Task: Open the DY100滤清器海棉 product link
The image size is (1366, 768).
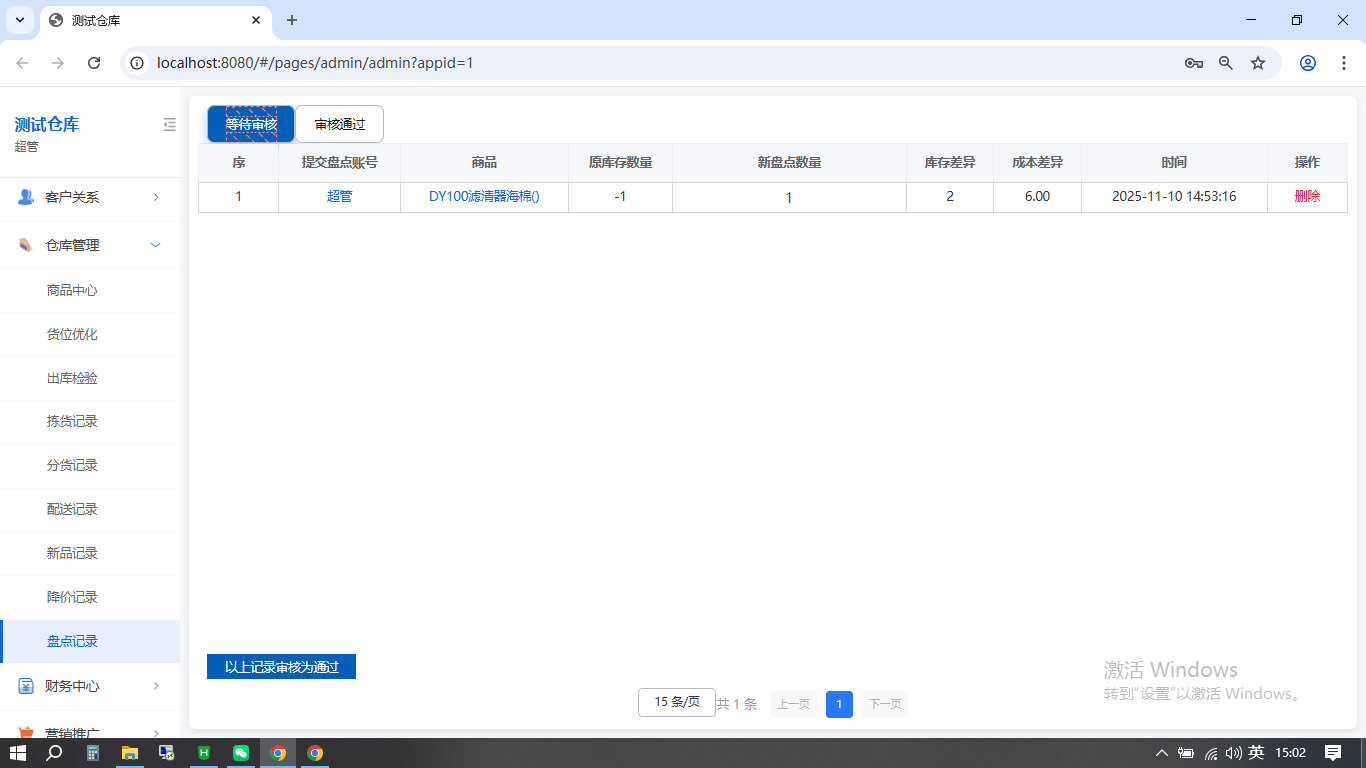Action: (x=484, y=197)
